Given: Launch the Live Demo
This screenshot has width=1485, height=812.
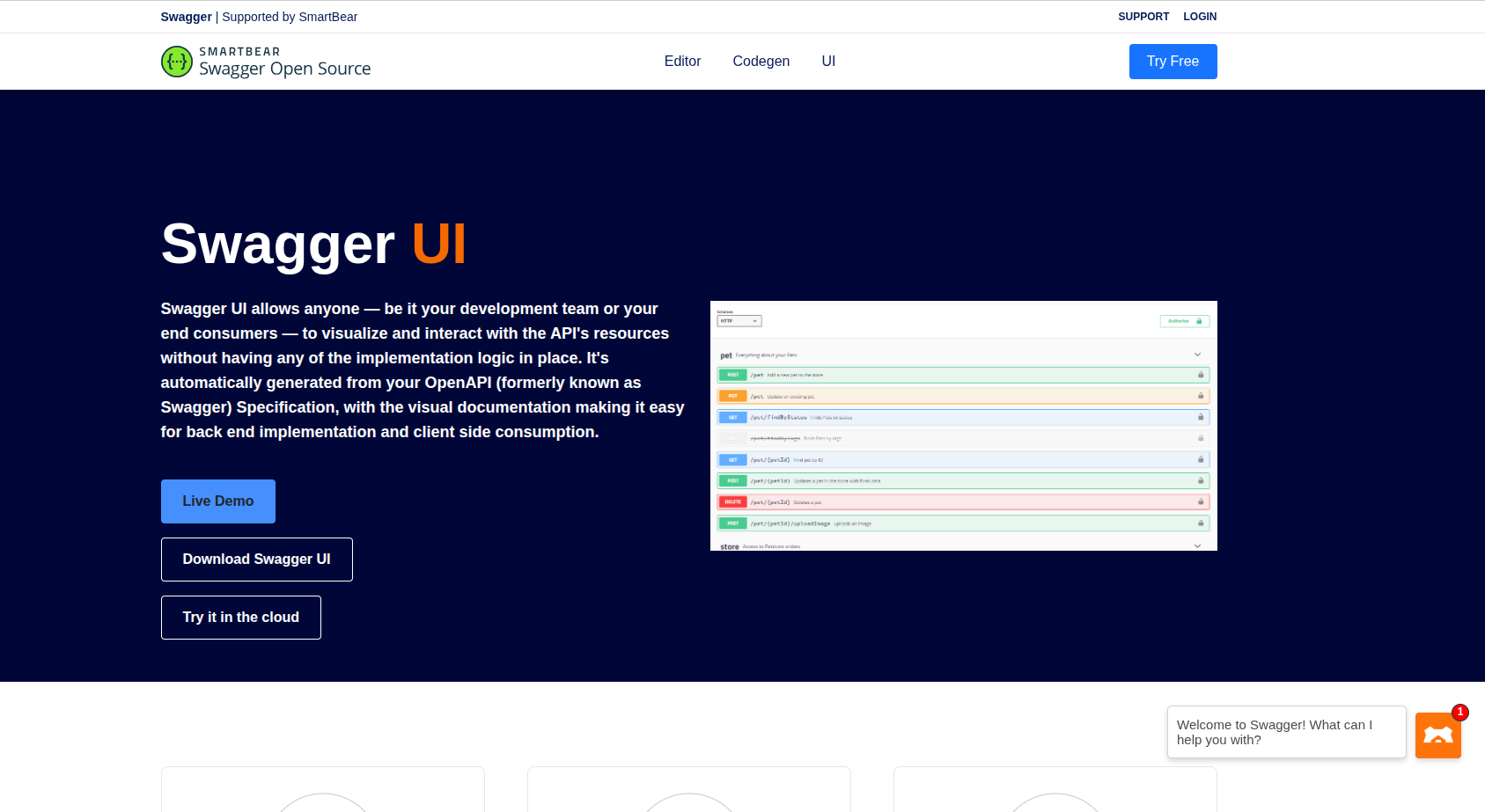Looking at the screenshot, I should point(218,501).
